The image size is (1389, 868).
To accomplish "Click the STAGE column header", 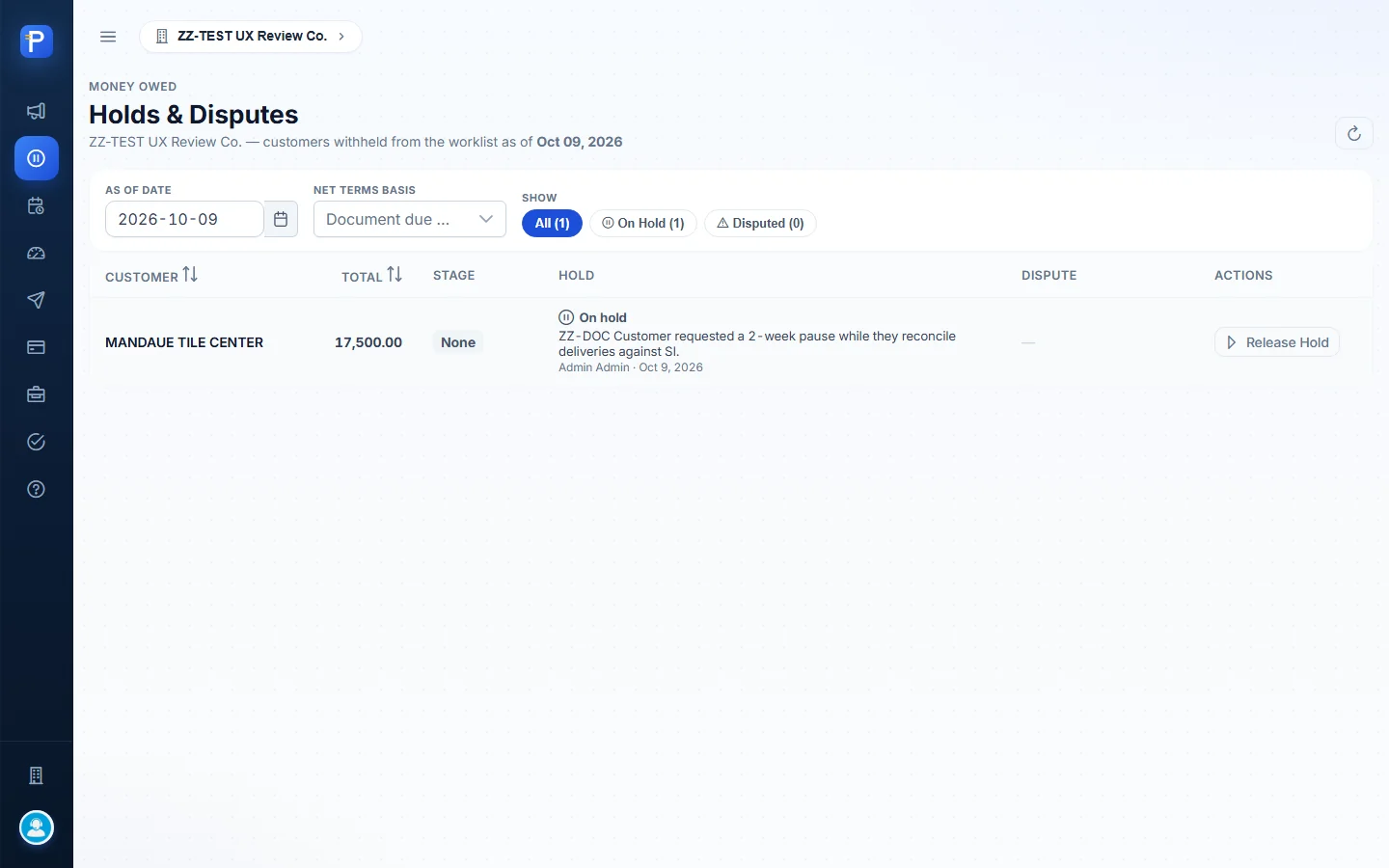I will [x=454, y=275].
